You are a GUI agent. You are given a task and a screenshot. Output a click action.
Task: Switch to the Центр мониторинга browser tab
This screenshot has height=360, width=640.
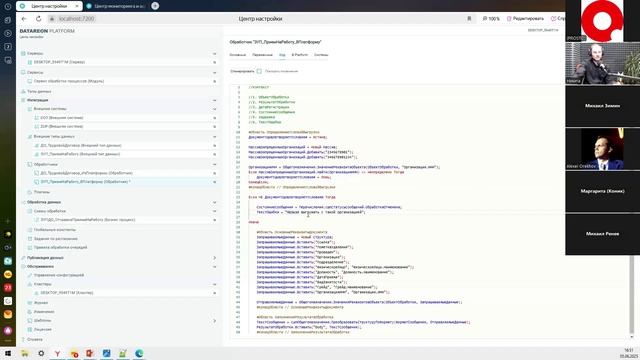coord(117,6)
